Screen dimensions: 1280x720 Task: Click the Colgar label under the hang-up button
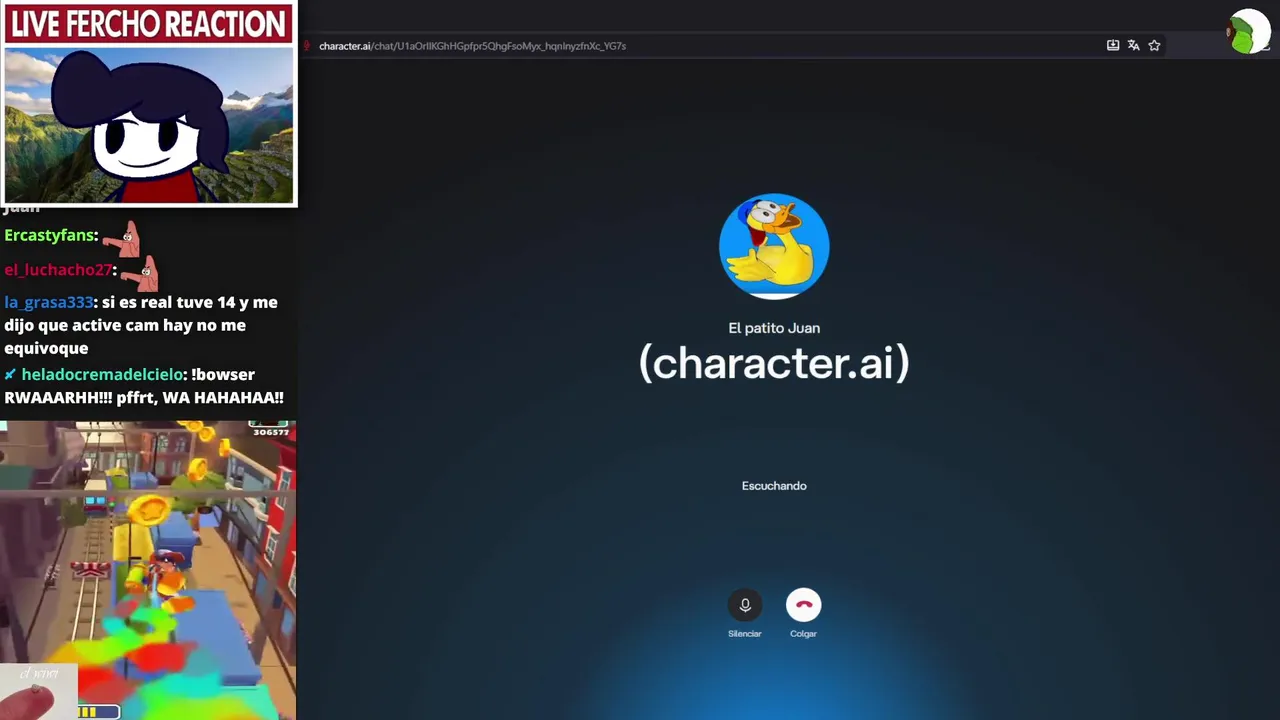click(803, 634)
